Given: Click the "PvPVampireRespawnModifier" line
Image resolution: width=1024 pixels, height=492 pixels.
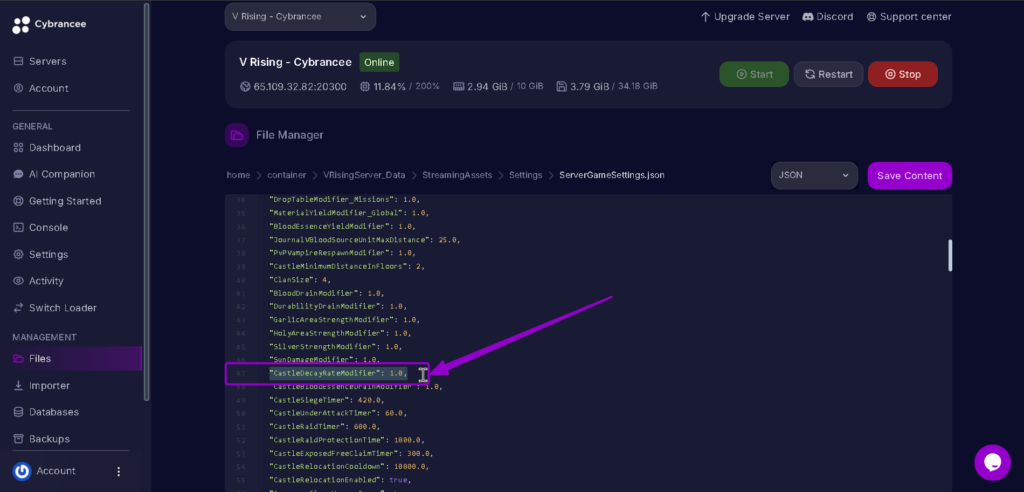Looking at the screenshot, I should click(x=342, y=253).
